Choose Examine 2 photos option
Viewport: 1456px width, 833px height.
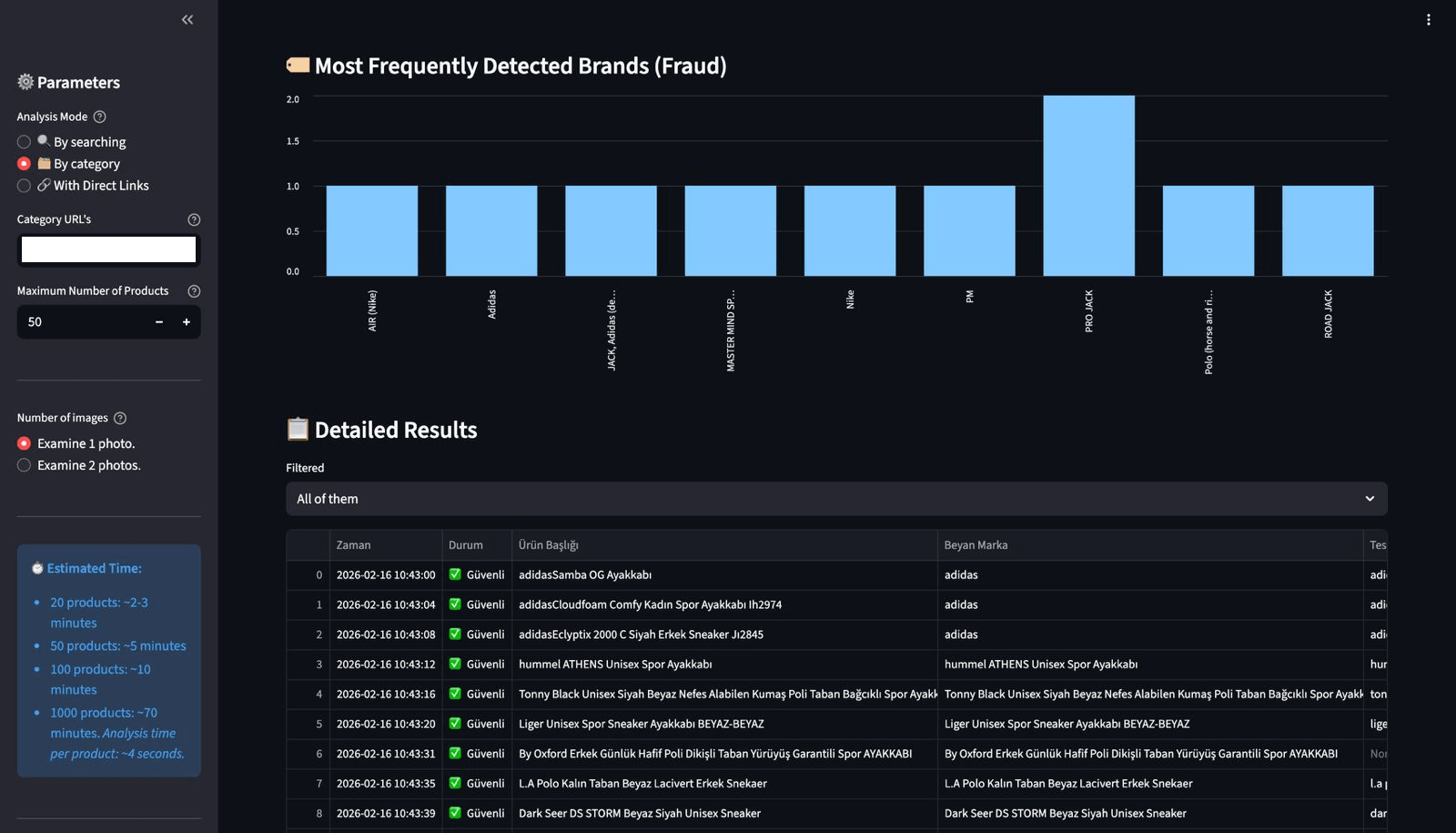pos(24,464)
